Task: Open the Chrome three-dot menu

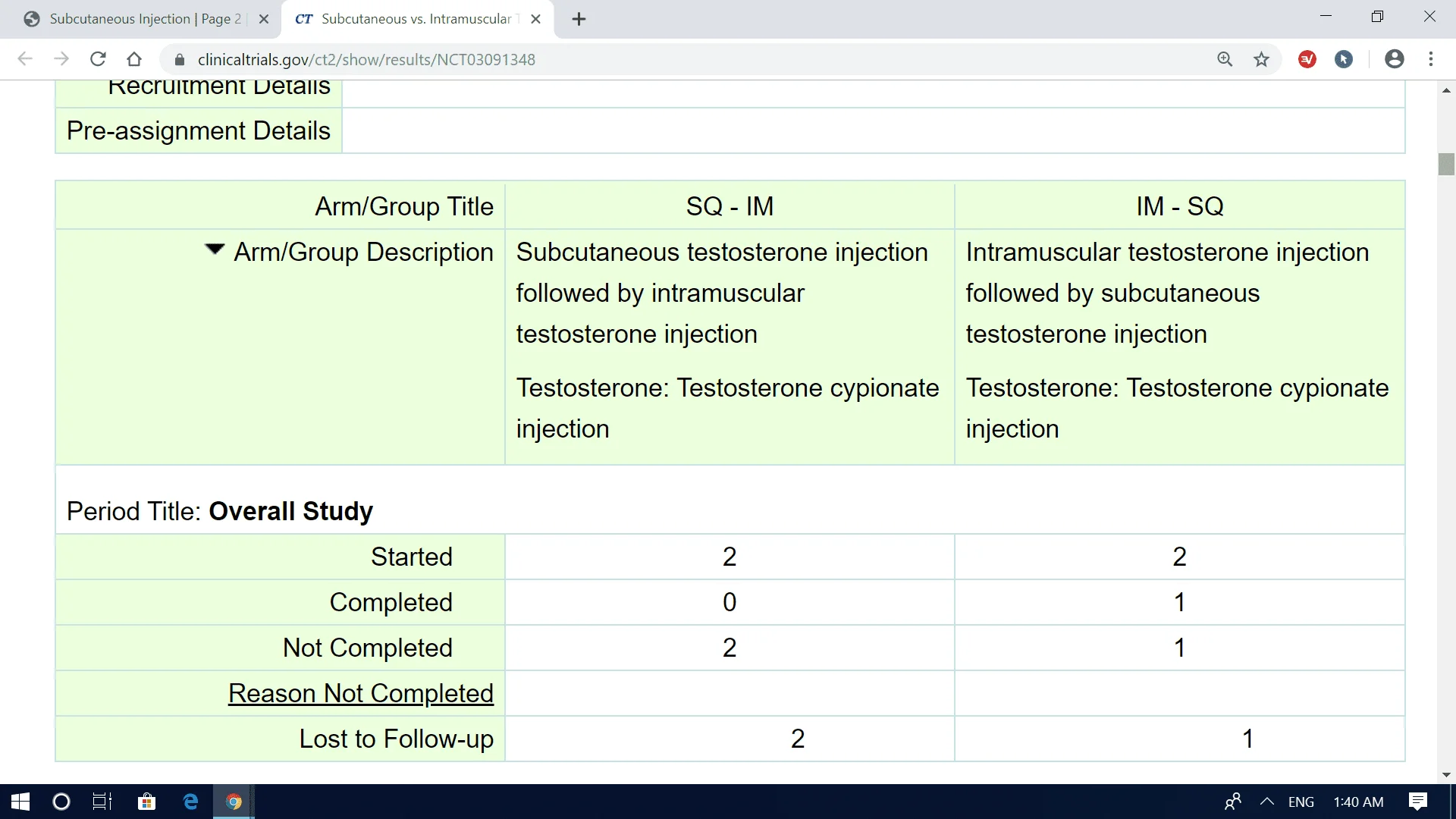Action: click(x=1432, y=59)
